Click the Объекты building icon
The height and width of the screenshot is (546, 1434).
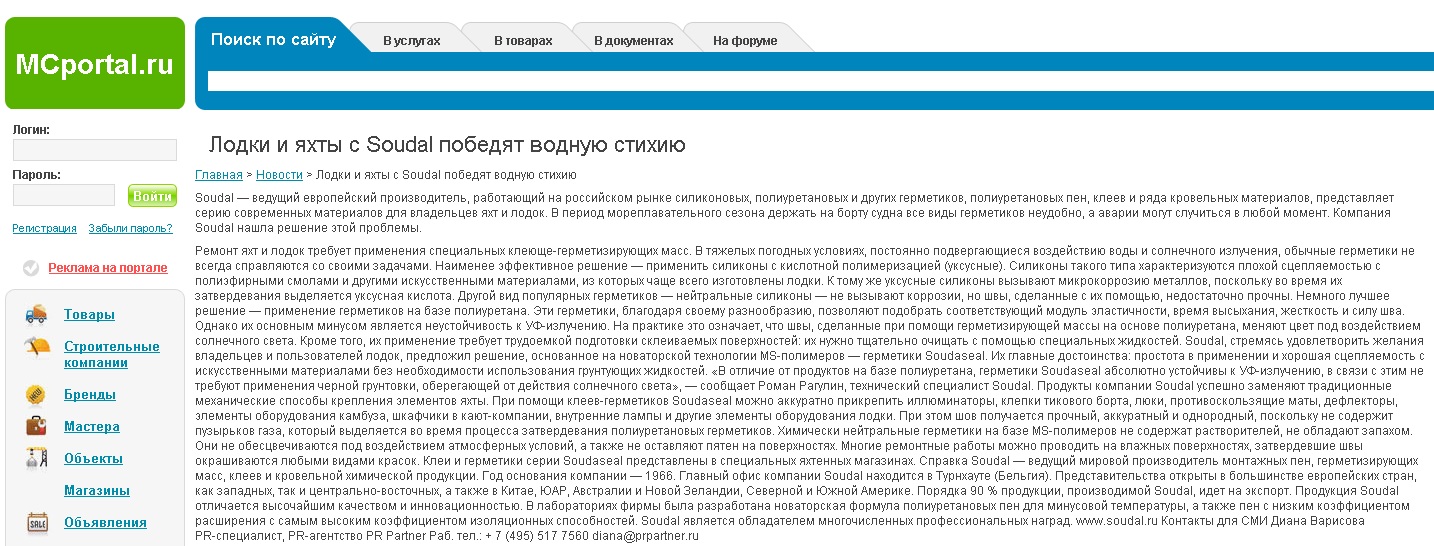point(37,458)
